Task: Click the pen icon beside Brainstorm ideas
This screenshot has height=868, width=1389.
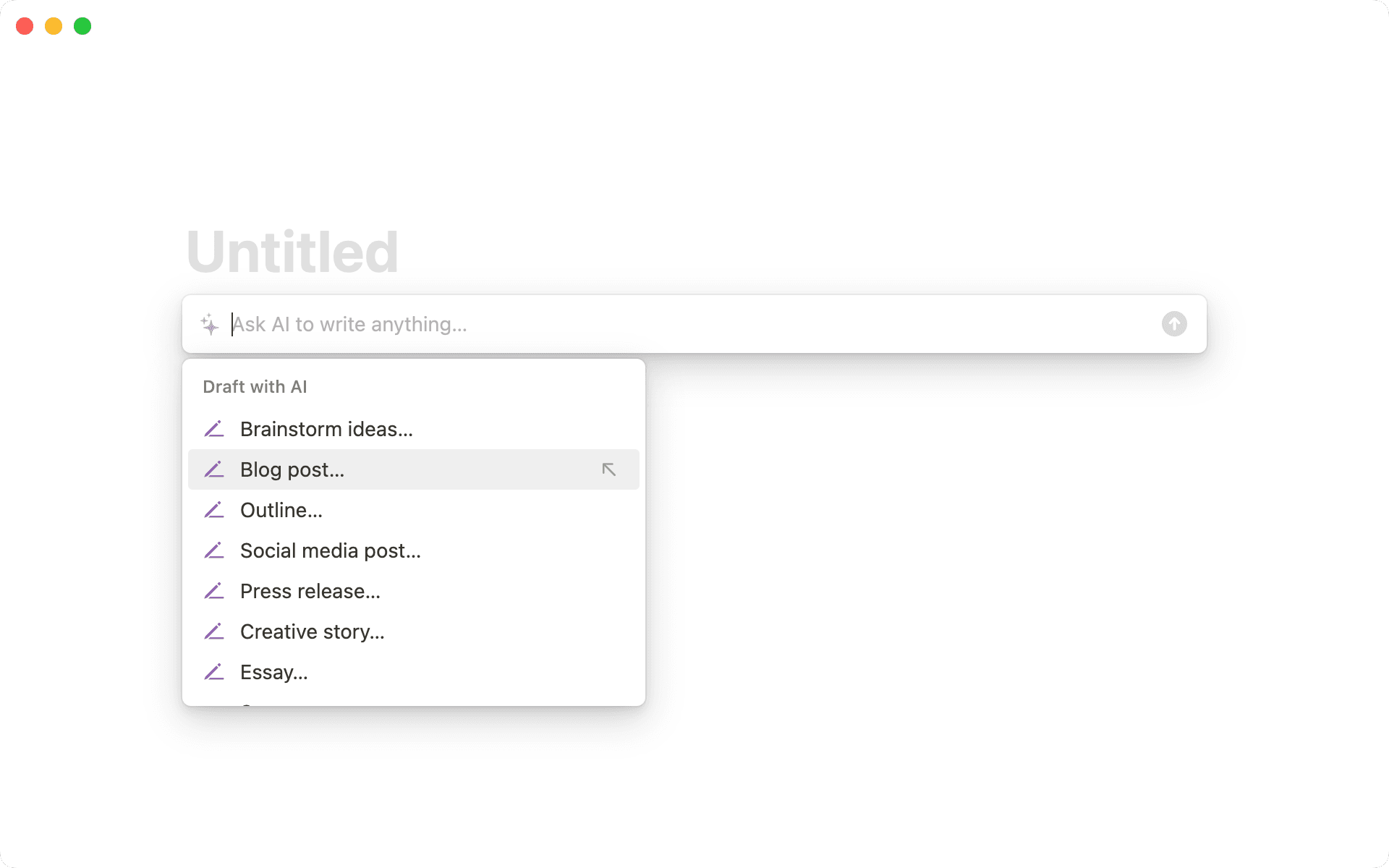Action: [x=215, y=428]
